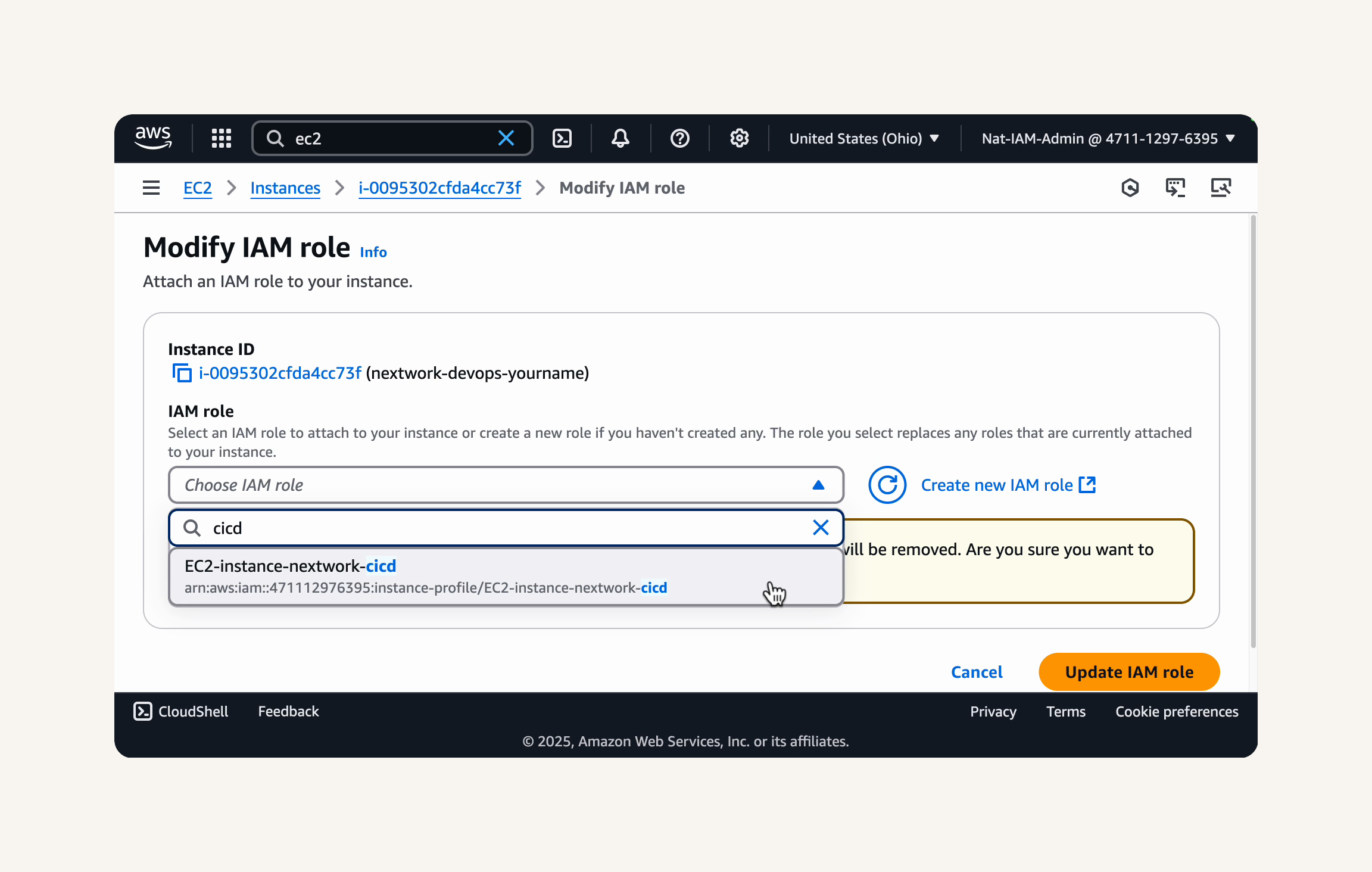This screenshot has width=1372, height=872.
Task: Click the refresh IAM roles icon button
Action: click(887, 485)
